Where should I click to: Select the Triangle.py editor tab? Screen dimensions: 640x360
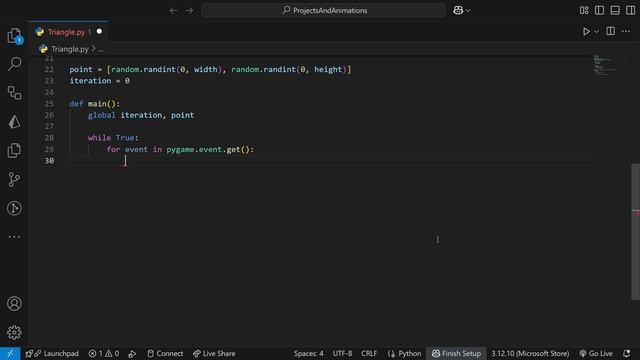(x=68, y=32)
